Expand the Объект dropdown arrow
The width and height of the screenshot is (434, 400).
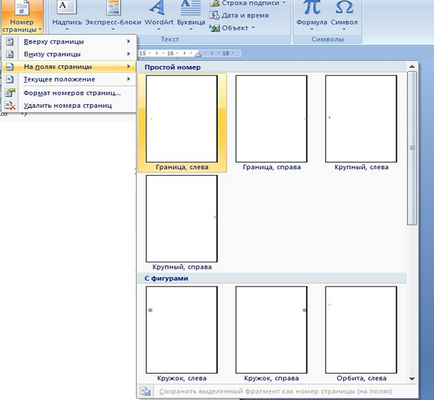pos(253,28)
